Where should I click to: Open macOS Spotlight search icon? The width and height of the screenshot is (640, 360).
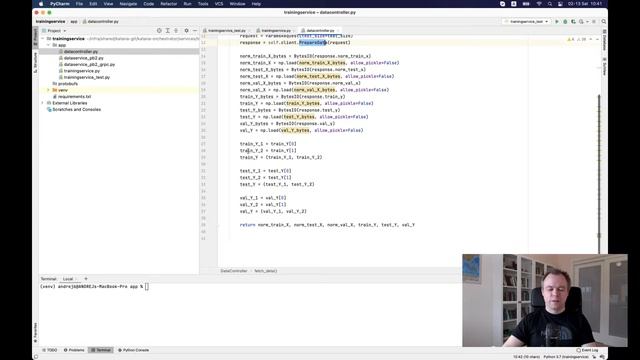(550, 4)
